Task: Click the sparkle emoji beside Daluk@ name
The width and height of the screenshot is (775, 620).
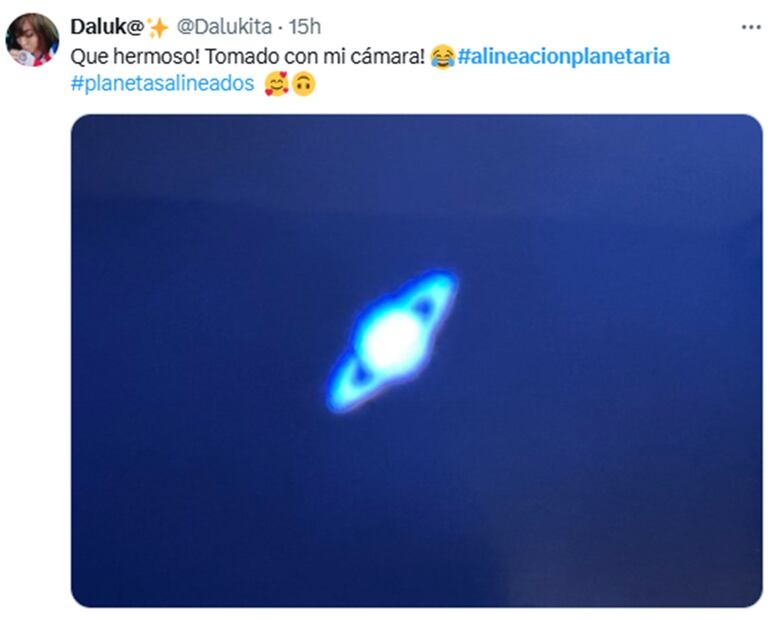Action: [158, 28]
